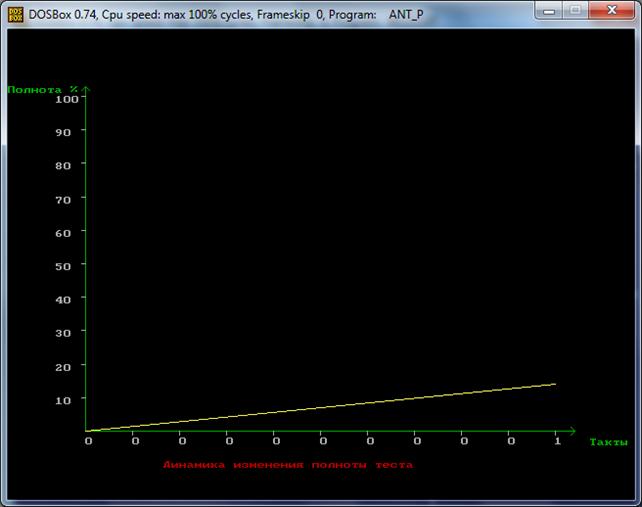Click the 40 value on the vertical axis
The image size is (642, 507).
(63, 300)
